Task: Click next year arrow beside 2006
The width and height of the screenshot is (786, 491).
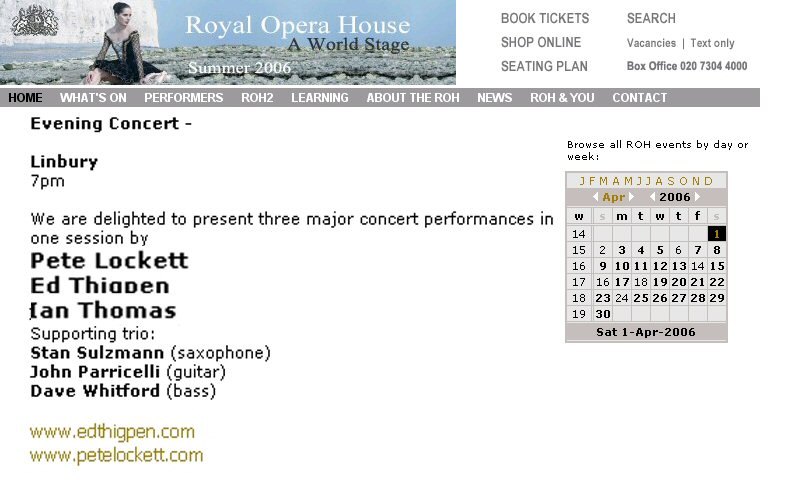Action: click(x=697, y=197)
